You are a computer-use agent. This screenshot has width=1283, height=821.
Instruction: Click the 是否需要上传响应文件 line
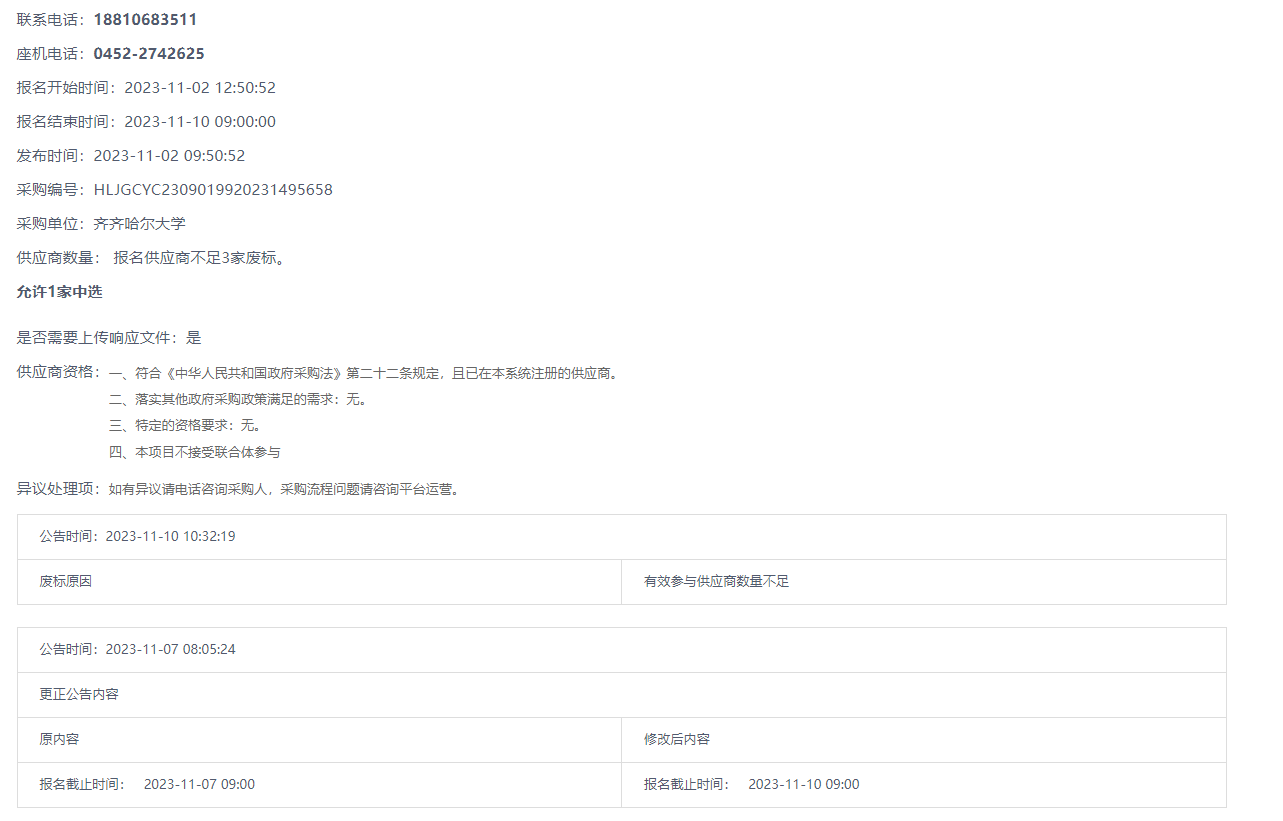(109, 338)
